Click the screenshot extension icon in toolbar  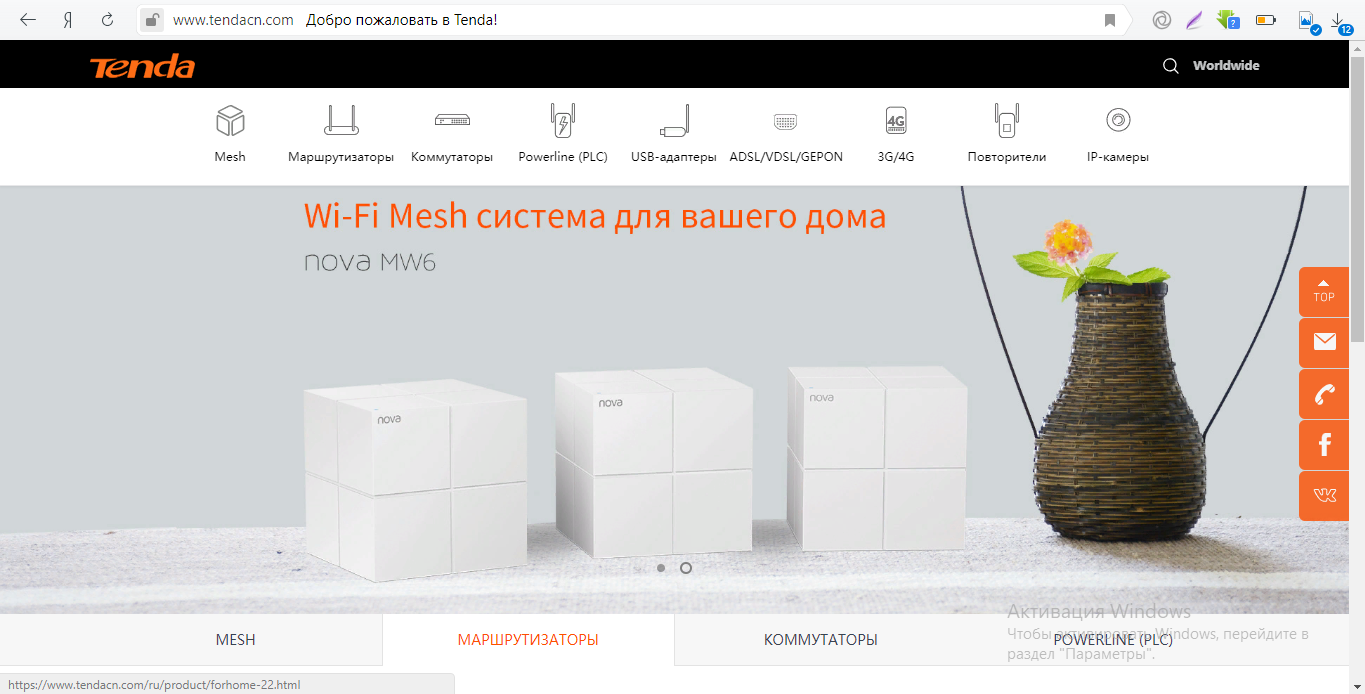(1309, 20)
